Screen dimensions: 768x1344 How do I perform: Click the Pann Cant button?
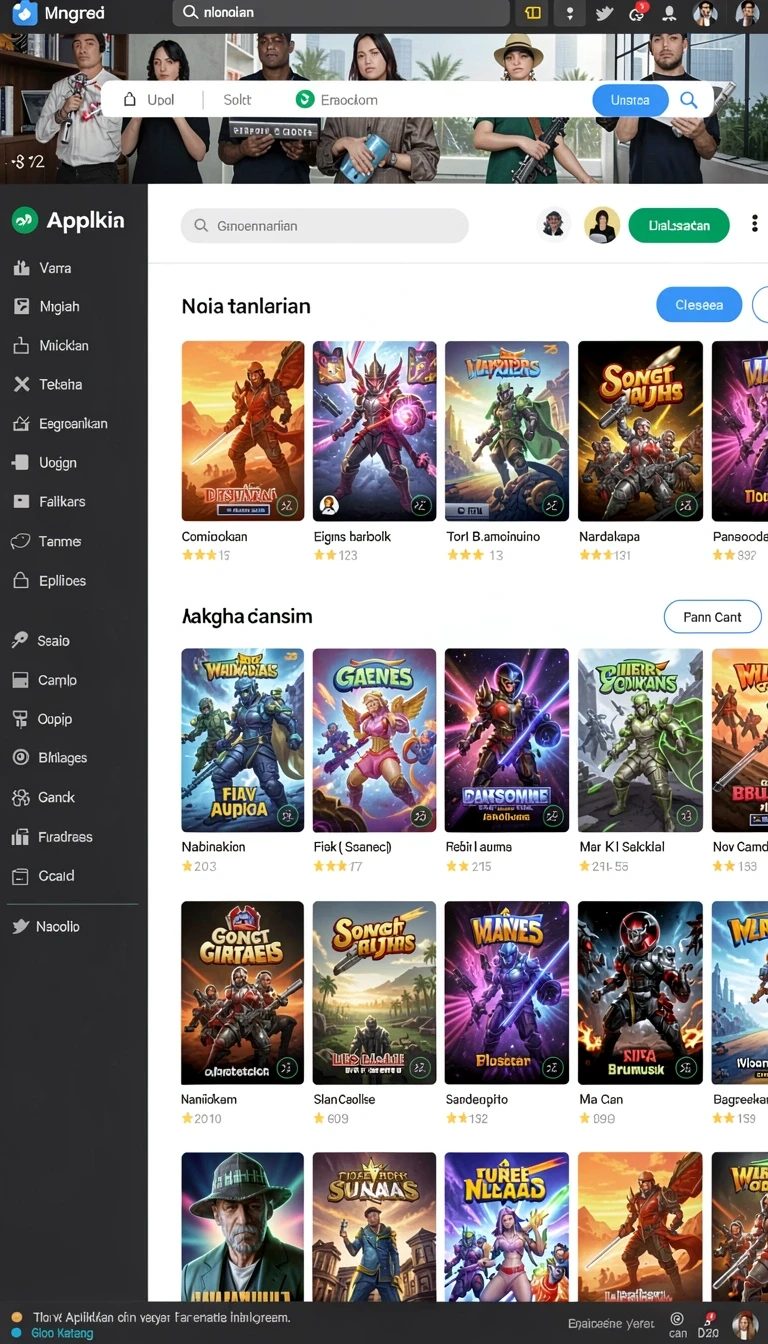712,617
